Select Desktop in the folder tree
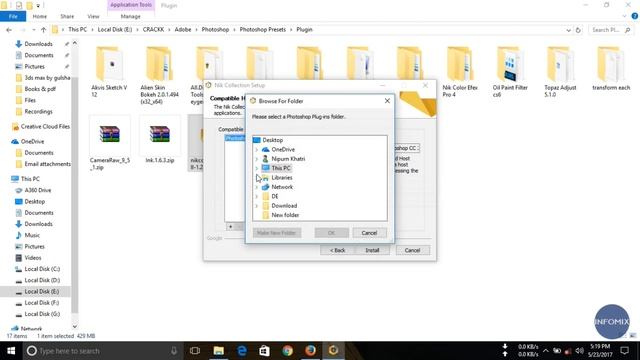This screenshot has width=640, height=360. point(272,140)
